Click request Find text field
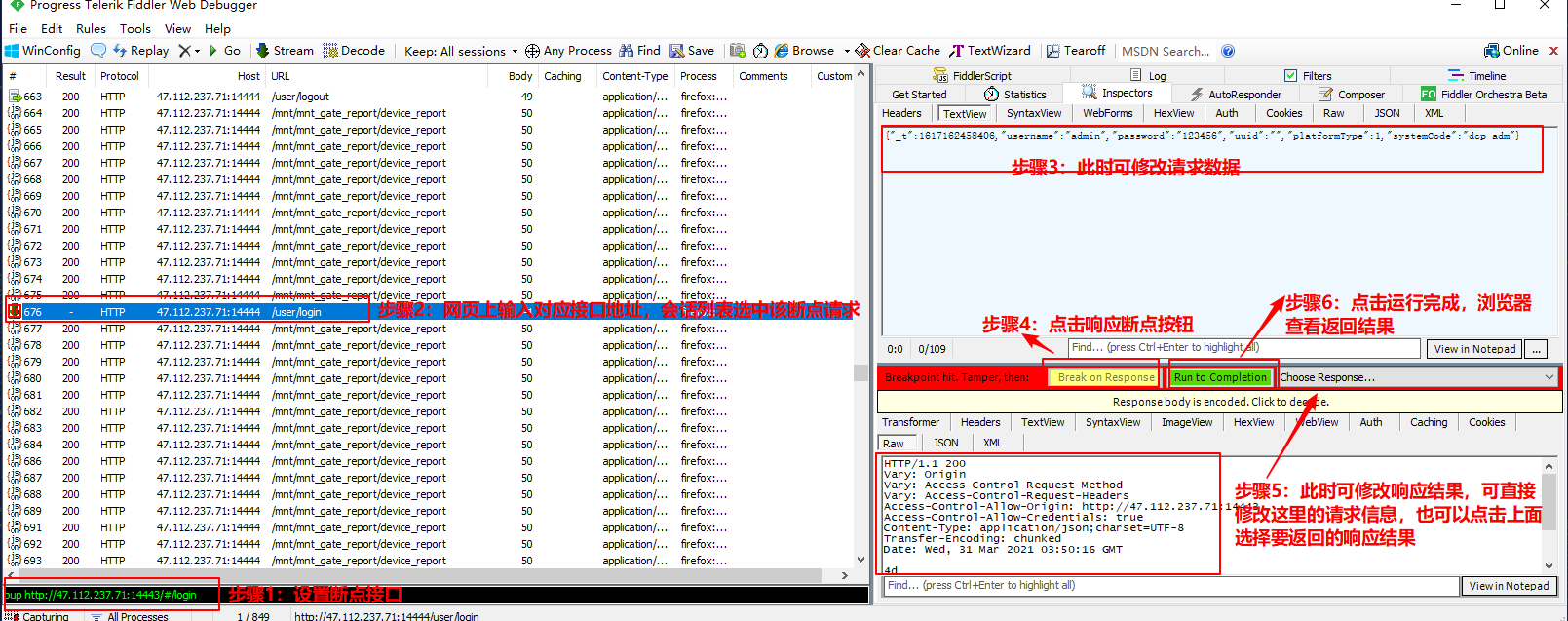This screenshot has height=621, width=1568. pyautogui.click(x=1243, y=347)
